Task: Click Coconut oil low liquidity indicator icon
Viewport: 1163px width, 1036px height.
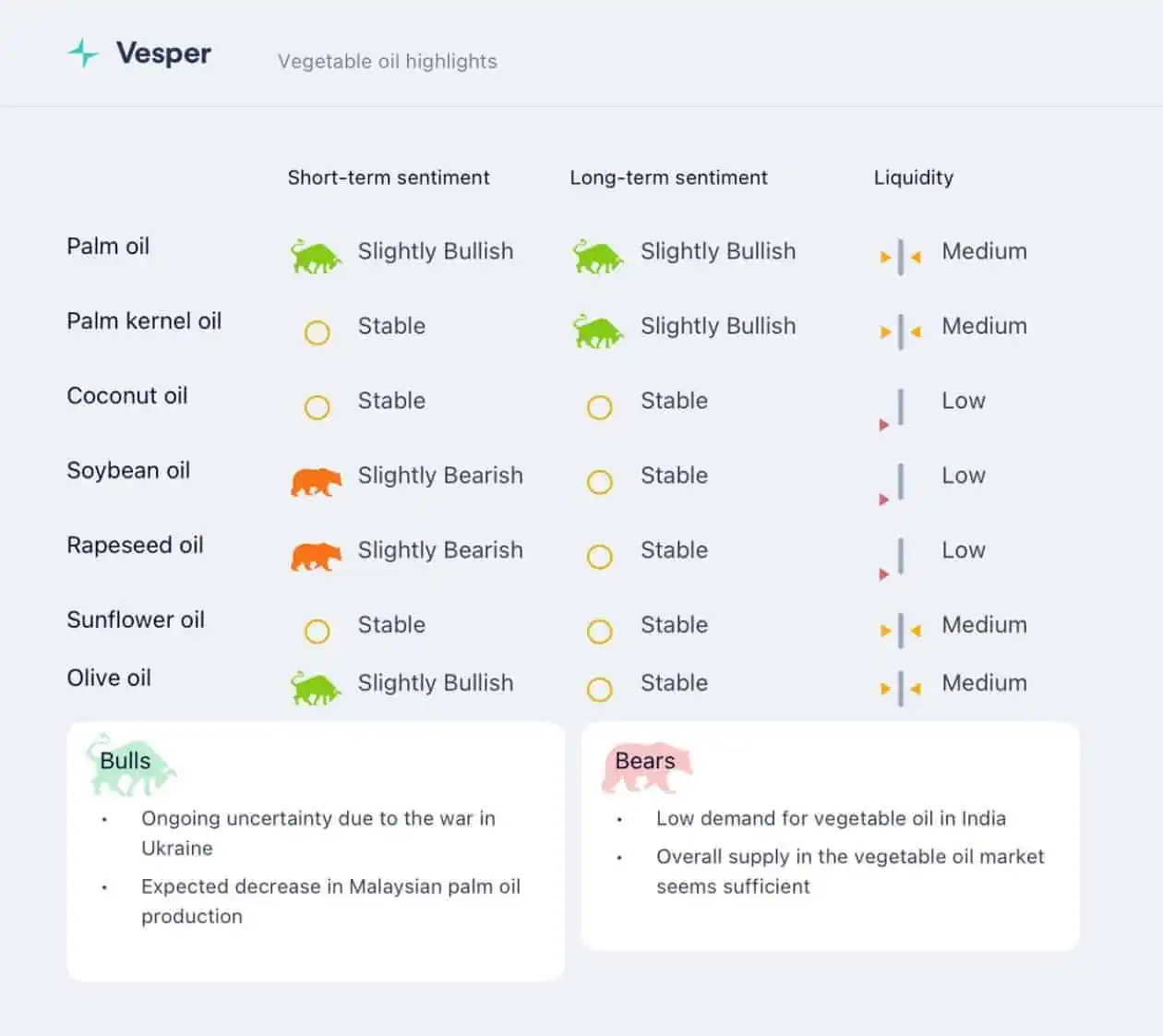Action: point(893,410)
